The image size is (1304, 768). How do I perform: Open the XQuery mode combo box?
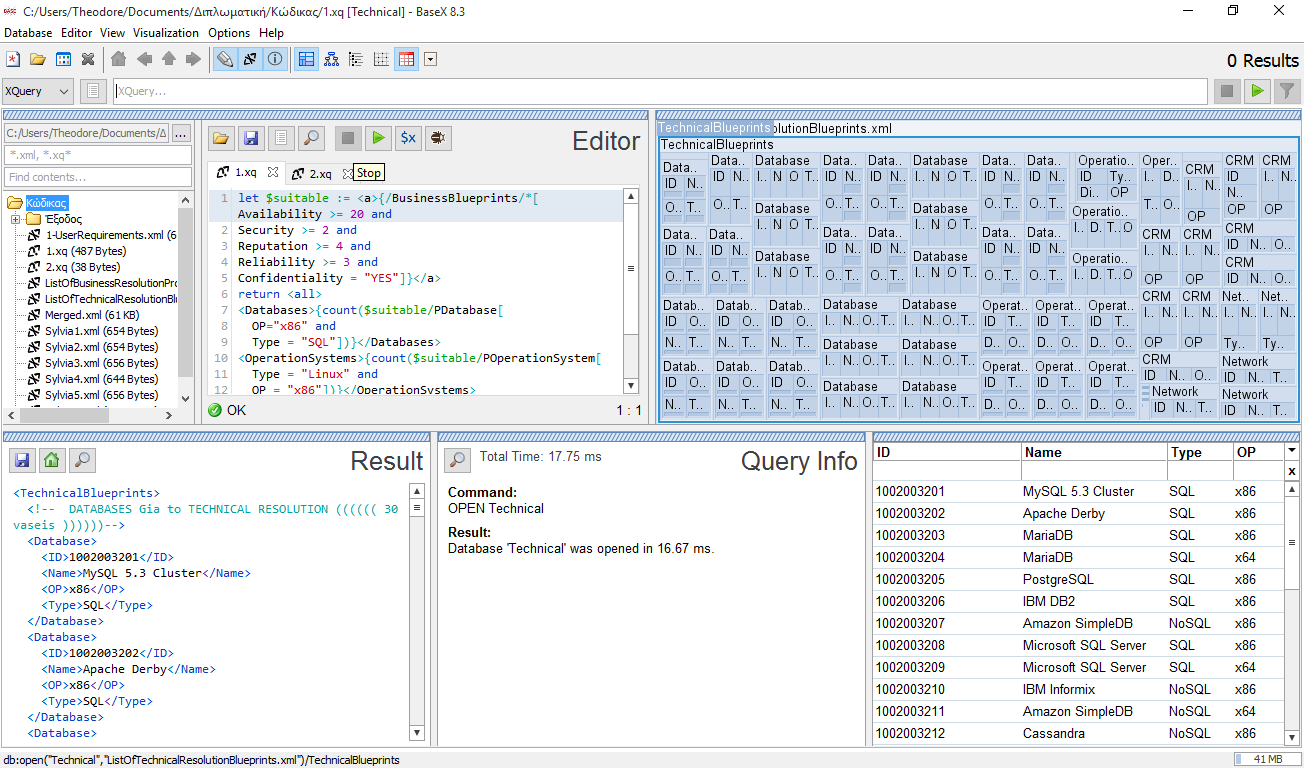click(x=38, y=91)
